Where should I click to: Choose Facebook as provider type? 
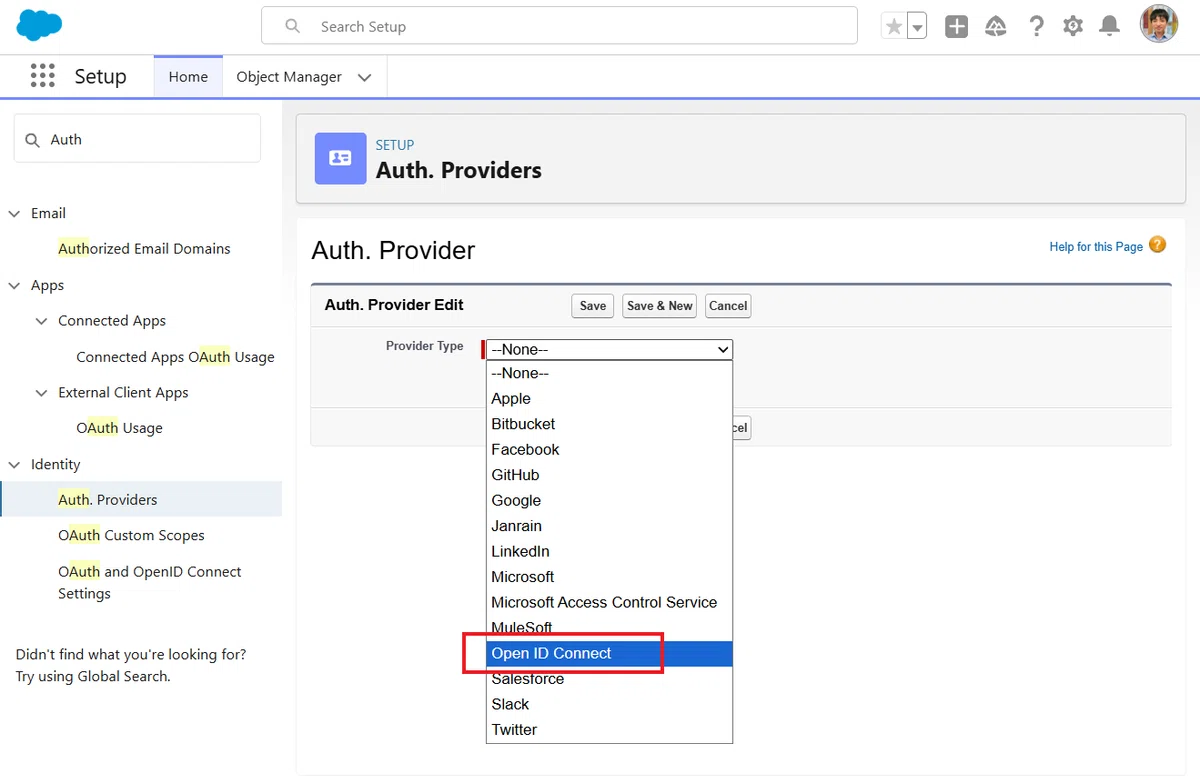click(x=610, y=449)
